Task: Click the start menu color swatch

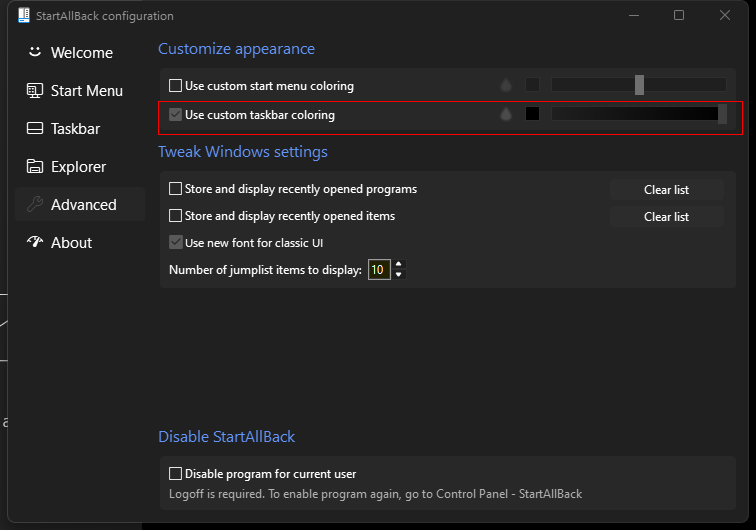Action: (x=532, y=85)
